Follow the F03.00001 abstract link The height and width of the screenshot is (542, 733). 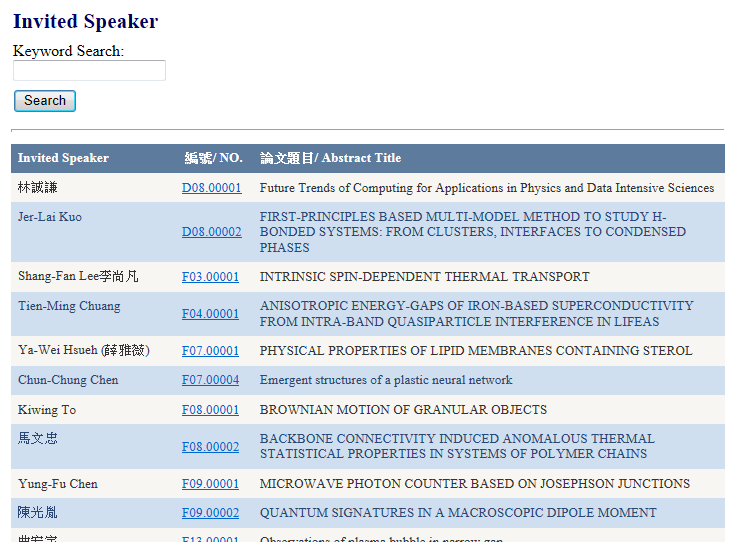click(210, 277)
